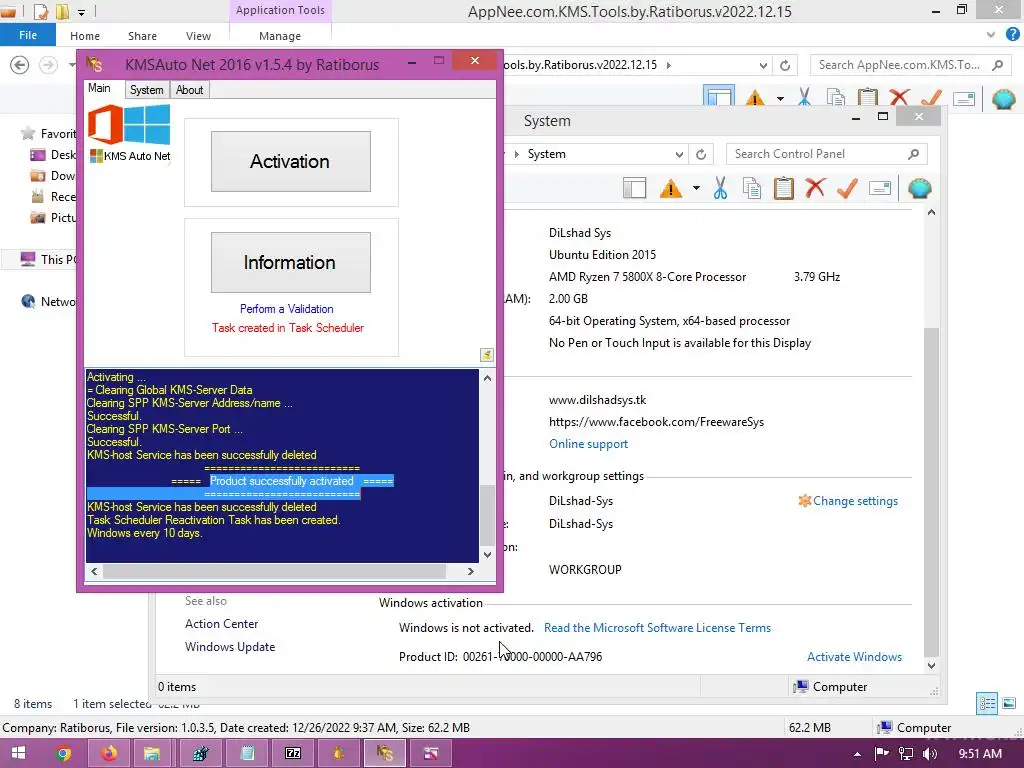The height and width of the screenshot is (768, 1024).
Task: Click the Activate Windows link
Action: tap(854, 657)
